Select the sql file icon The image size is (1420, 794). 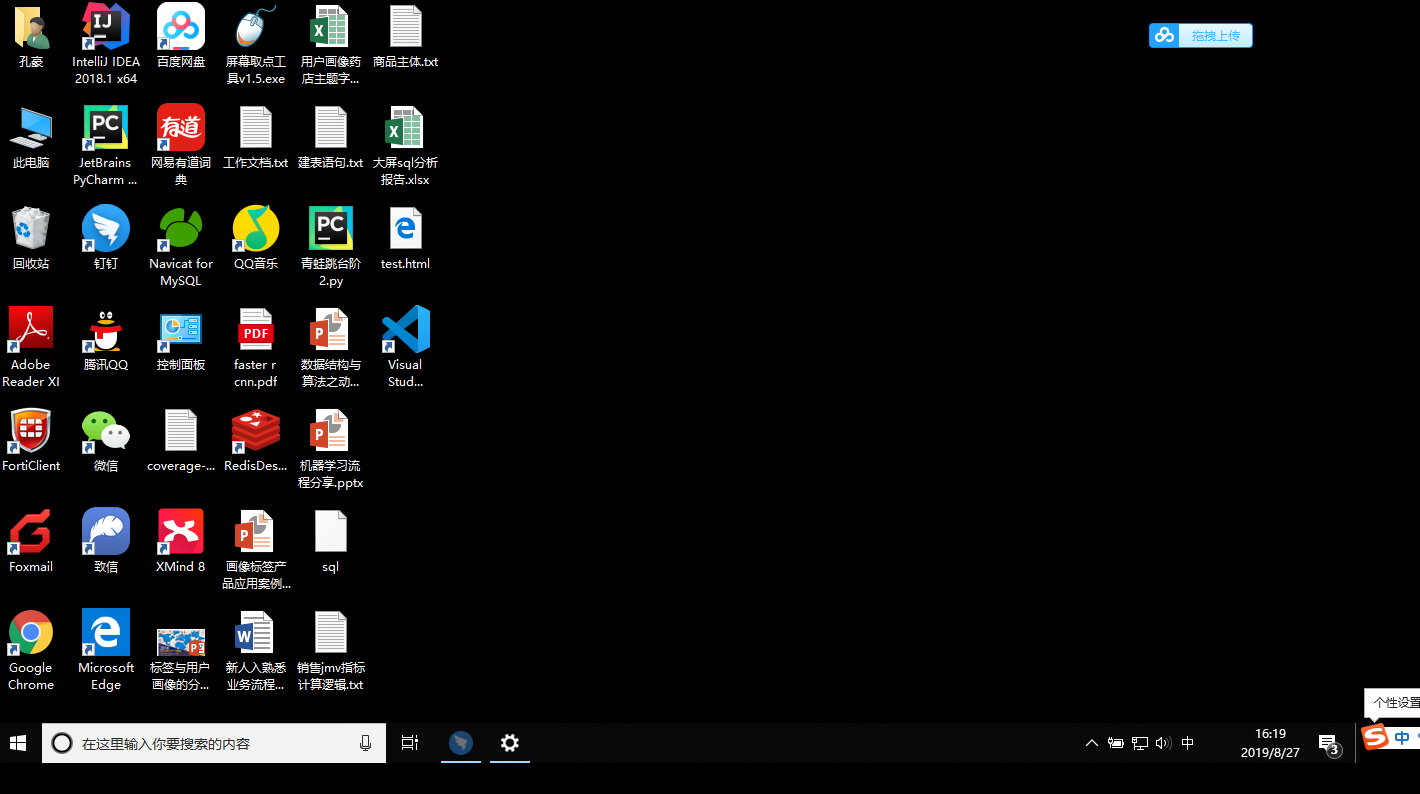(x=330, y=542)
